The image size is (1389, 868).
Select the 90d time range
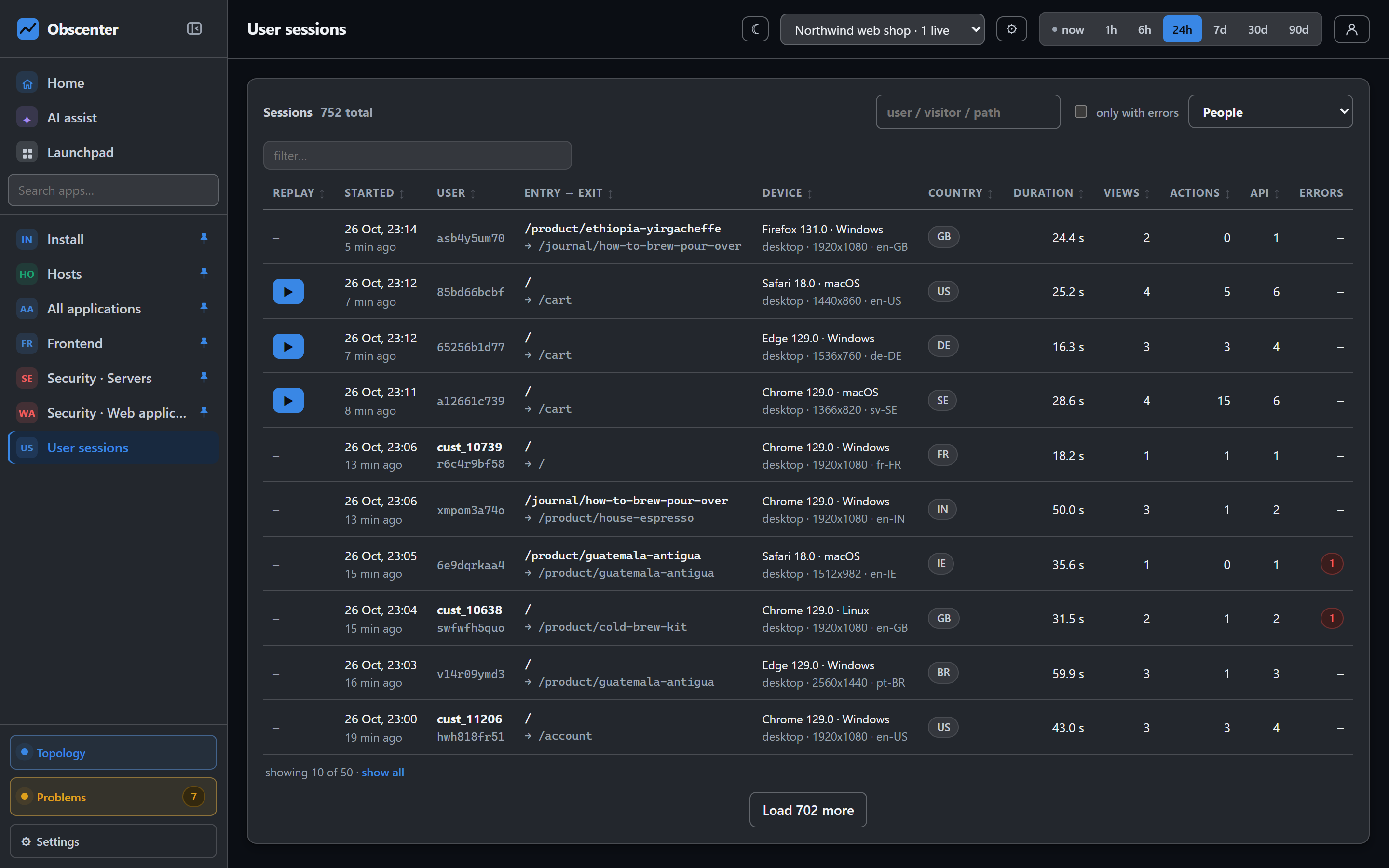(x=1298, y=29)
